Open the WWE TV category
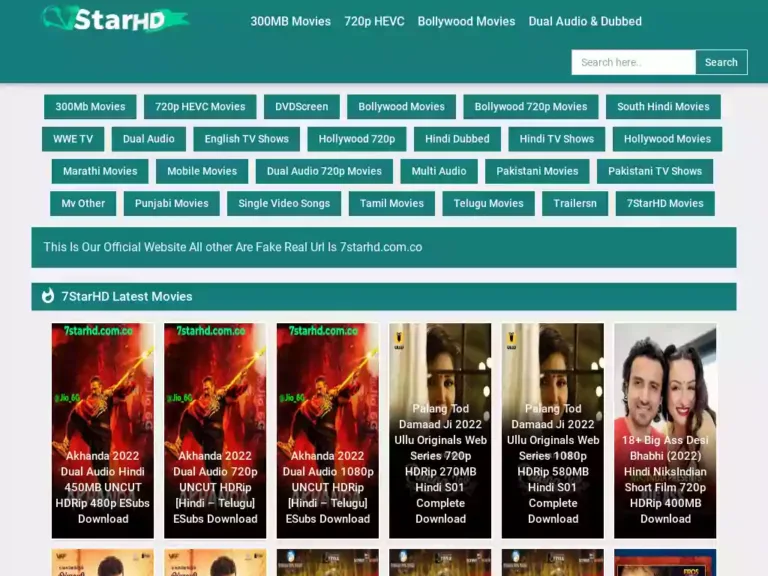Viewport: 768px width, 576px height. click(73, 139)
